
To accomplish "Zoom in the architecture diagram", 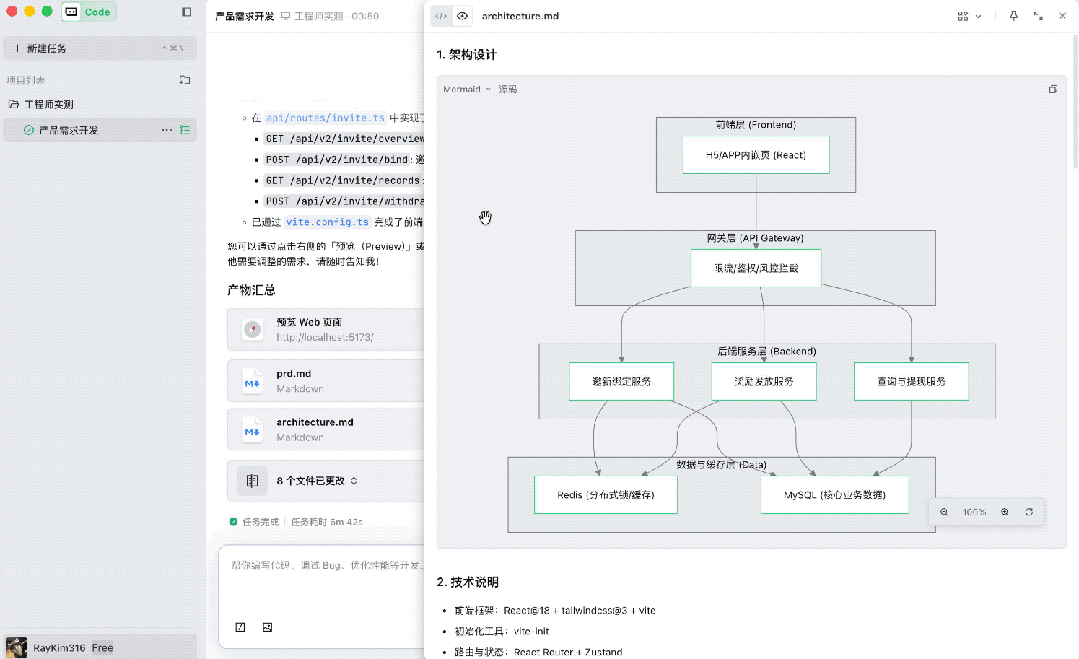I will [x=1004, y=512].
